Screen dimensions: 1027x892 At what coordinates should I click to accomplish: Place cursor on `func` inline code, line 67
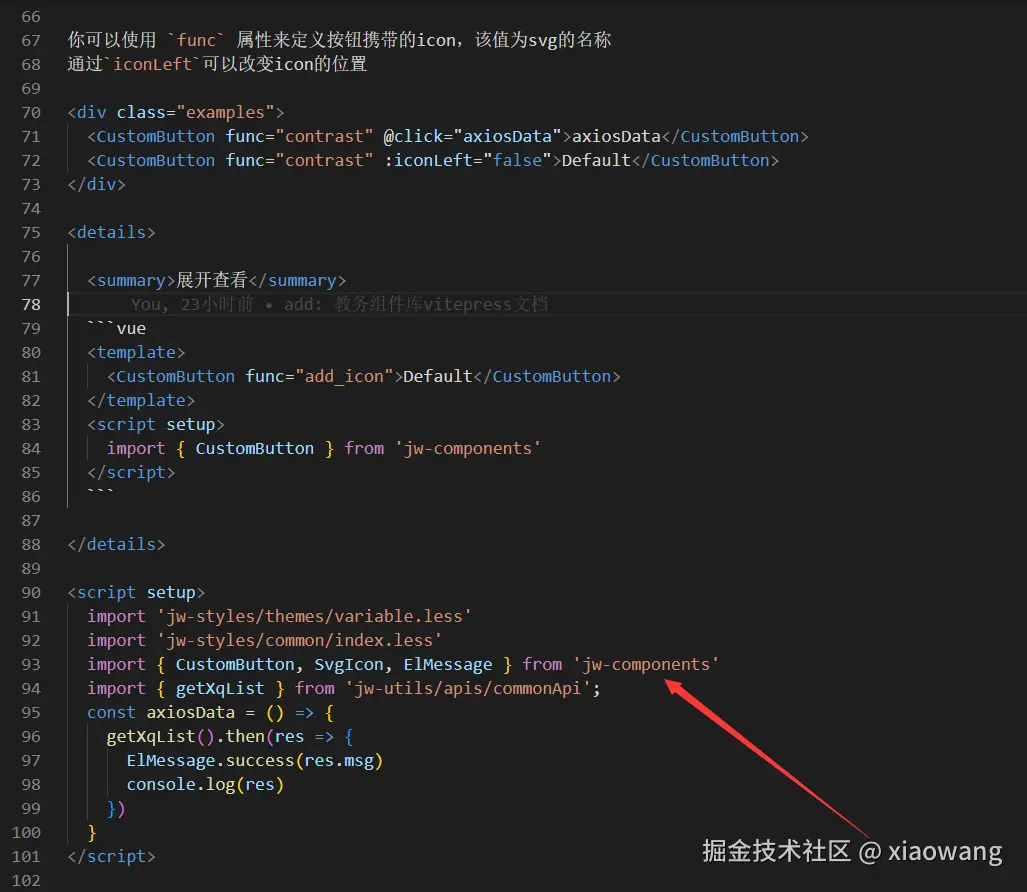point(196,41)
